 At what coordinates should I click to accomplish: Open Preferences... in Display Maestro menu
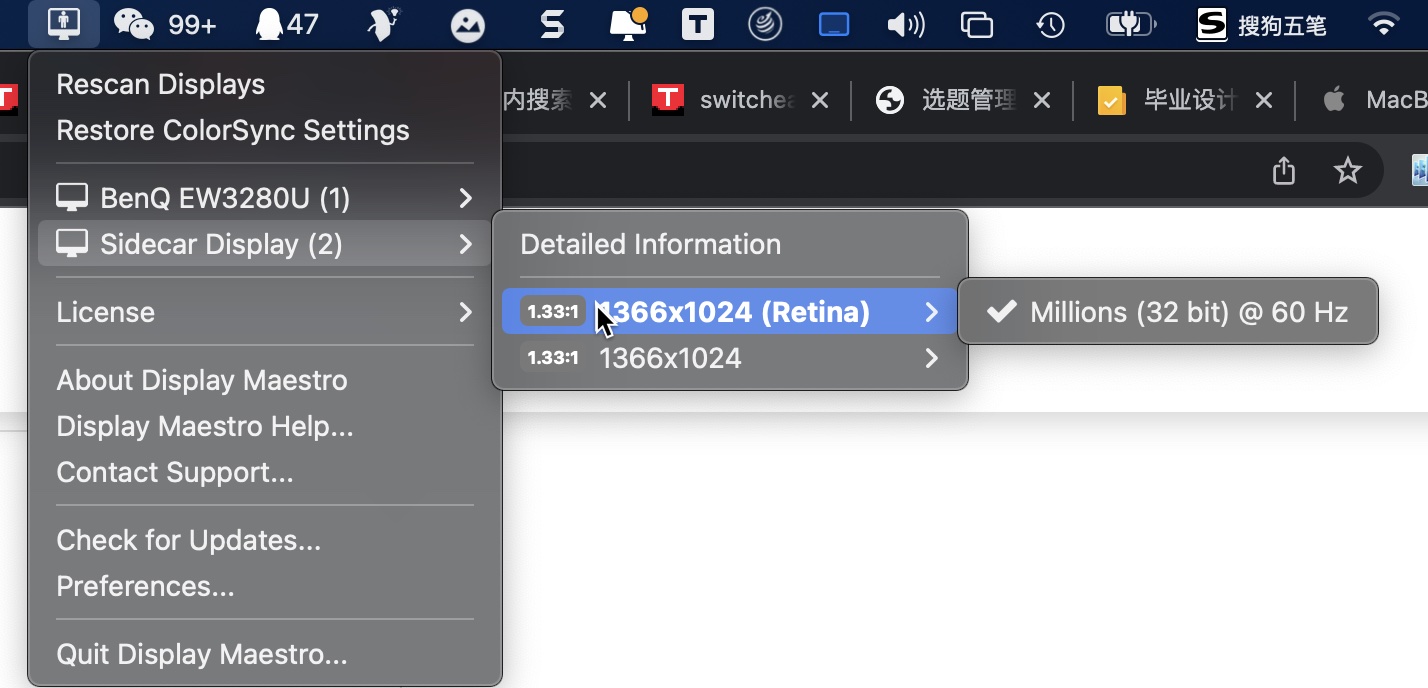[145, 586]
